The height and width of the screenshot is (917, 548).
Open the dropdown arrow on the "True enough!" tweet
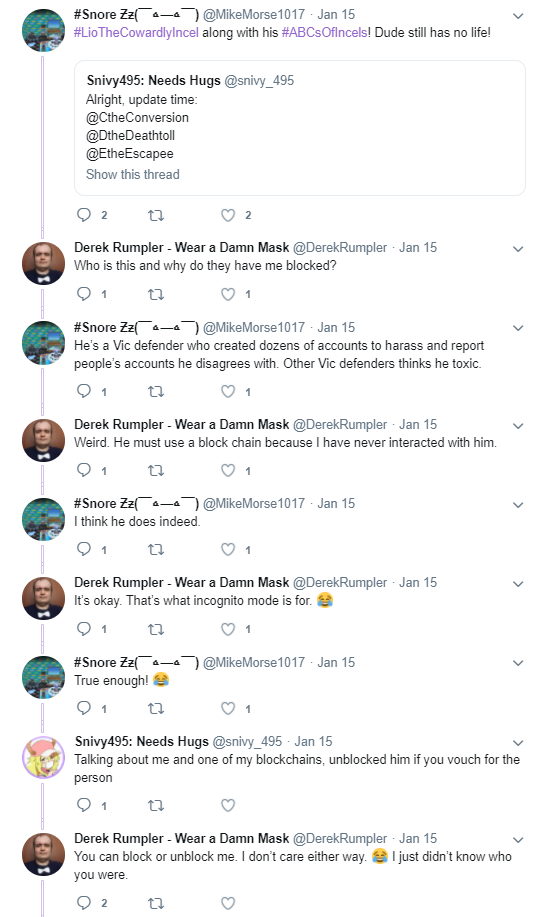(x=518, y=663)
